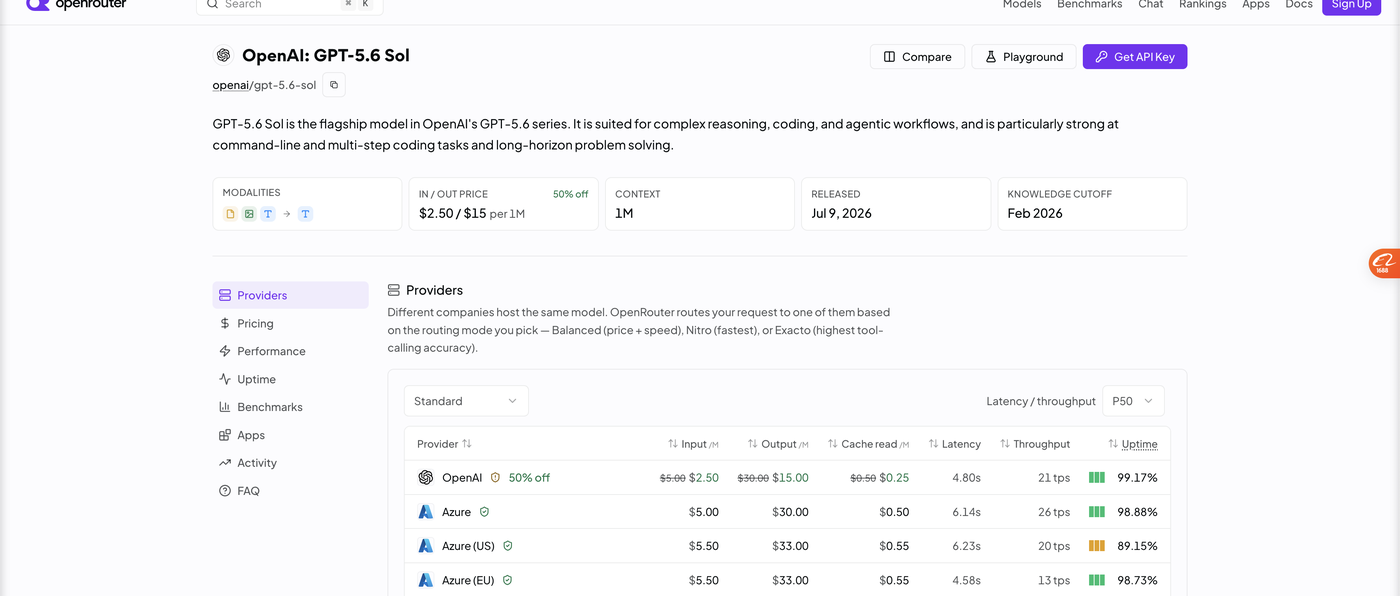Open Chat in the top navigation
Screen dimensions: 1400x596
(x=1151, y=4)
